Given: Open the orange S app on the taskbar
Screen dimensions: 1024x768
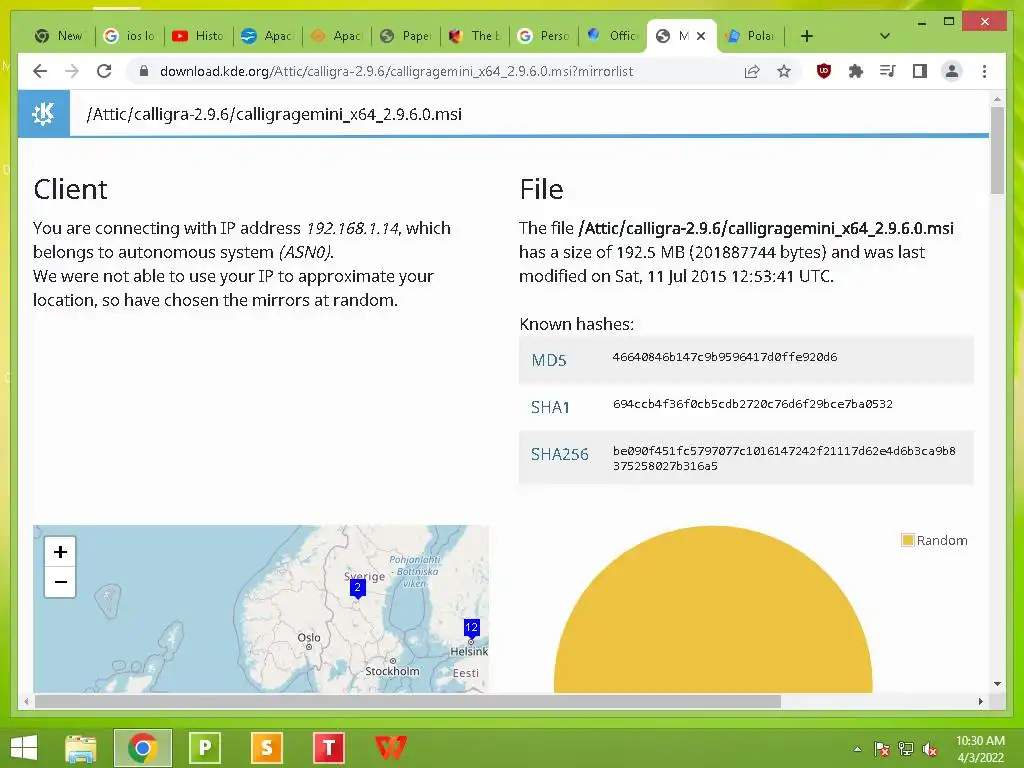Looking at the screenshot, I should pyautogui.click(x=266, y=748).
